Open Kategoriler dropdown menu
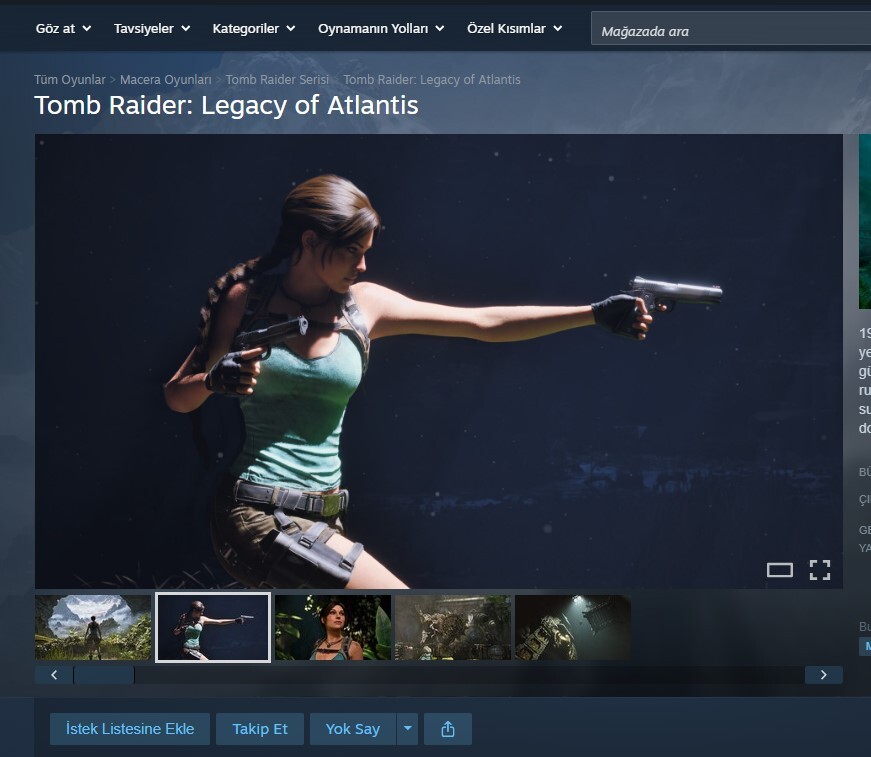The width and height of the screenshot is (871, 757). 253,29
